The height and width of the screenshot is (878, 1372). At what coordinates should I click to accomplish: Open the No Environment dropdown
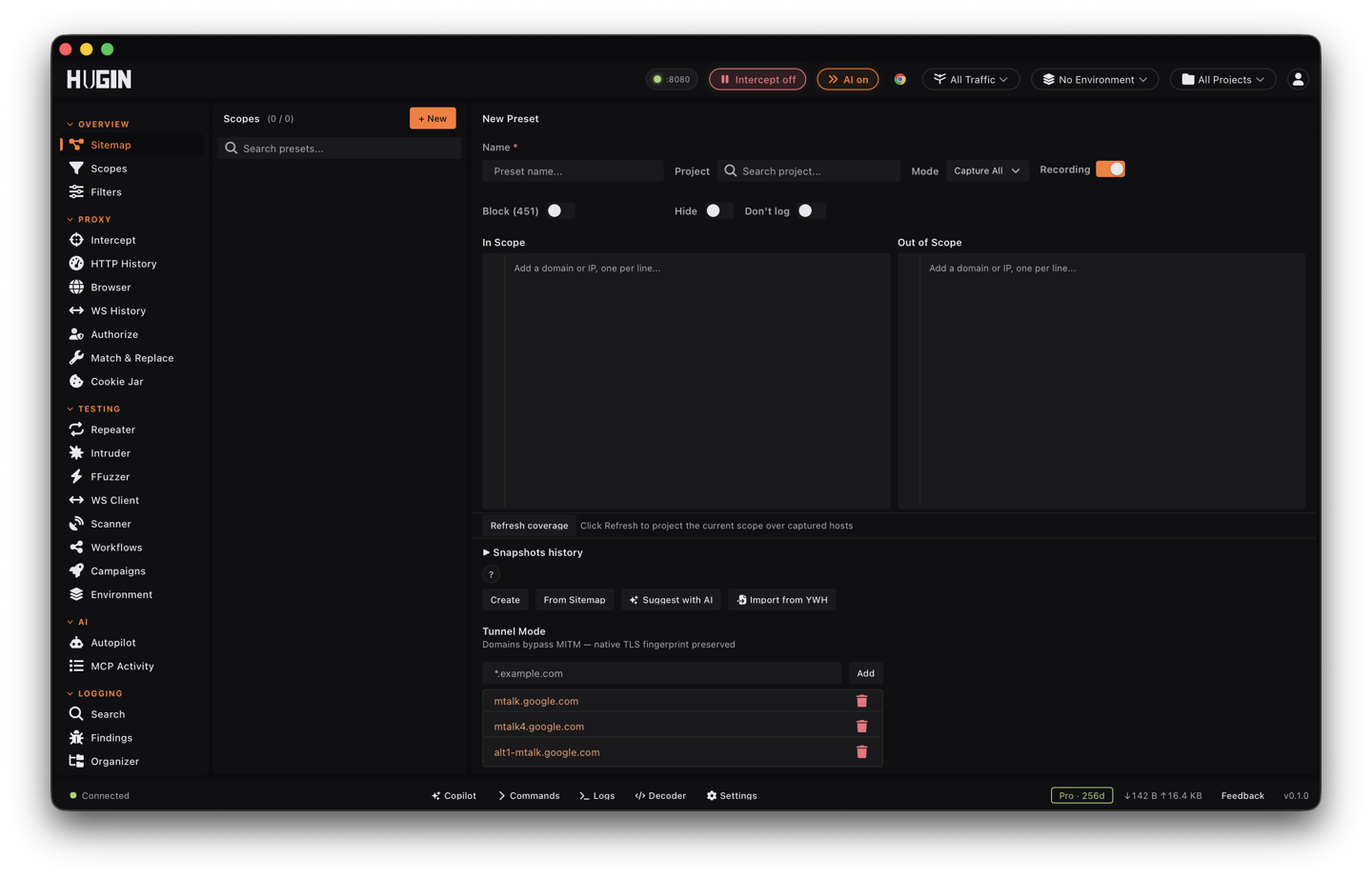(x=1095, y=79)
